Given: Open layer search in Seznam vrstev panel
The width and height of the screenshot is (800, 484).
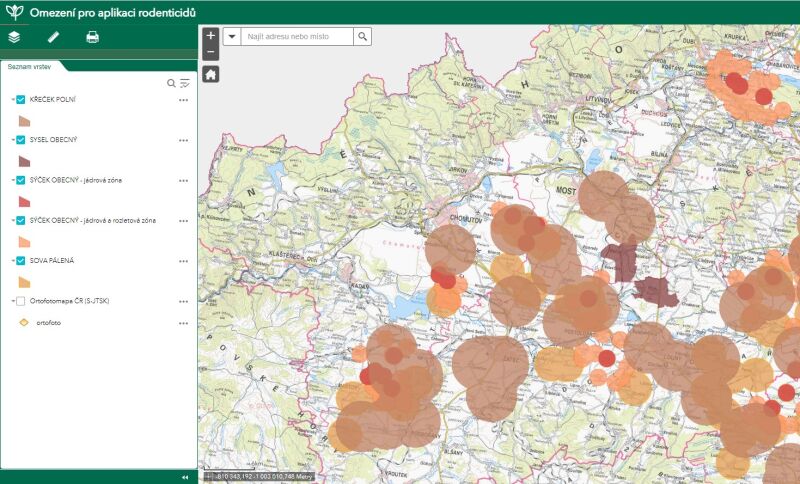Looking at the screenshot, I should pos(171,83).
